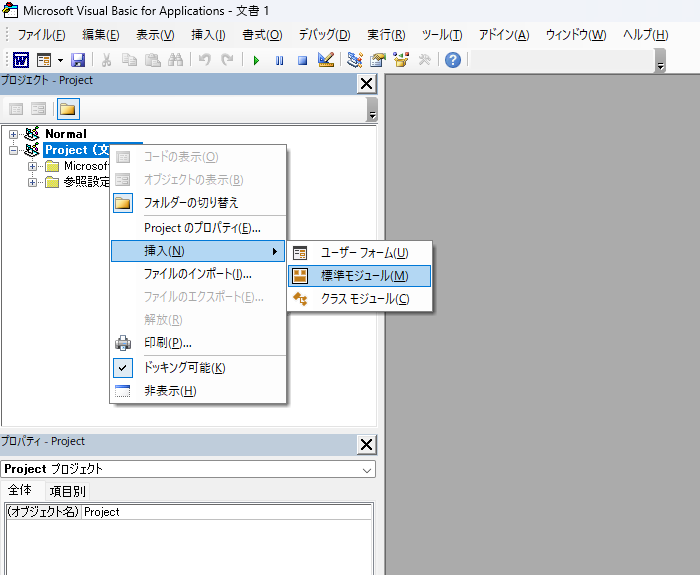
Task: Open Find with binoculars icon
Action: [175, 59]
